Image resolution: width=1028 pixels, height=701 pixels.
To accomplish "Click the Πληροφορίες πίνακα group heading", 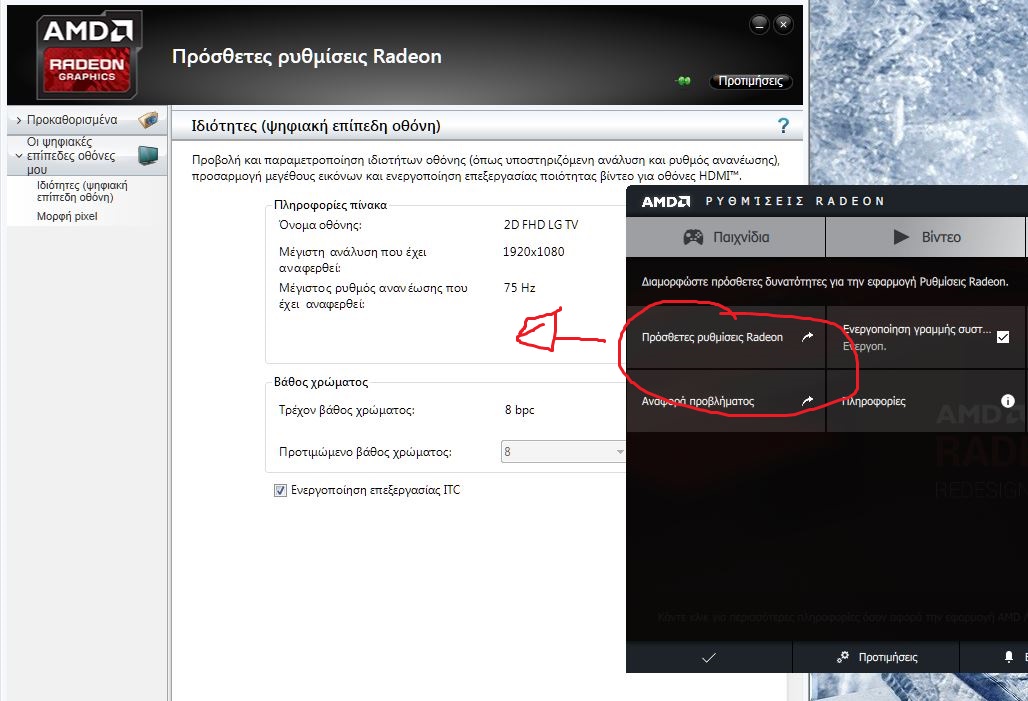I will 330,205.
